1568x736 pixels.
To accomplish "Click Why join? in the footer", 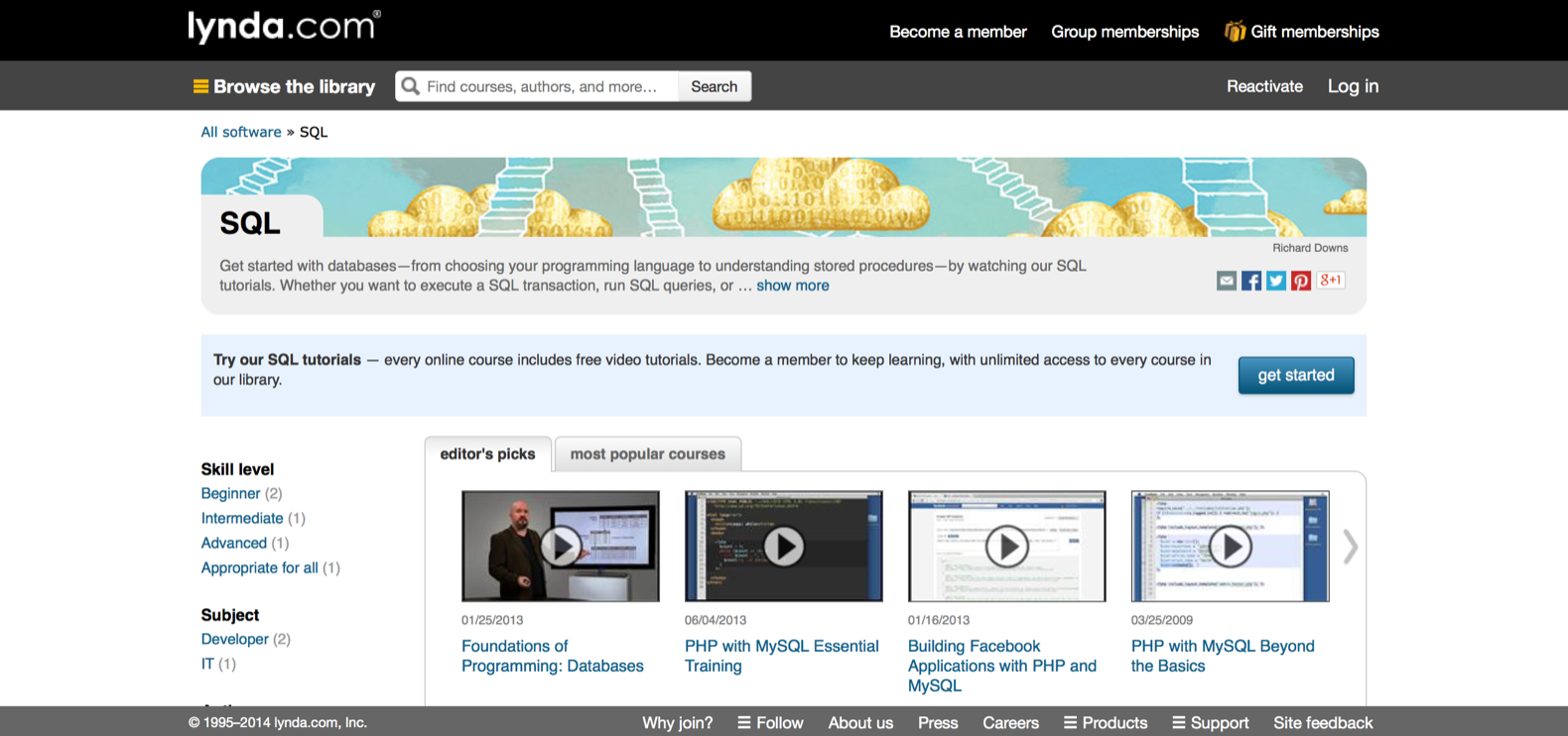I will point(678,723).
